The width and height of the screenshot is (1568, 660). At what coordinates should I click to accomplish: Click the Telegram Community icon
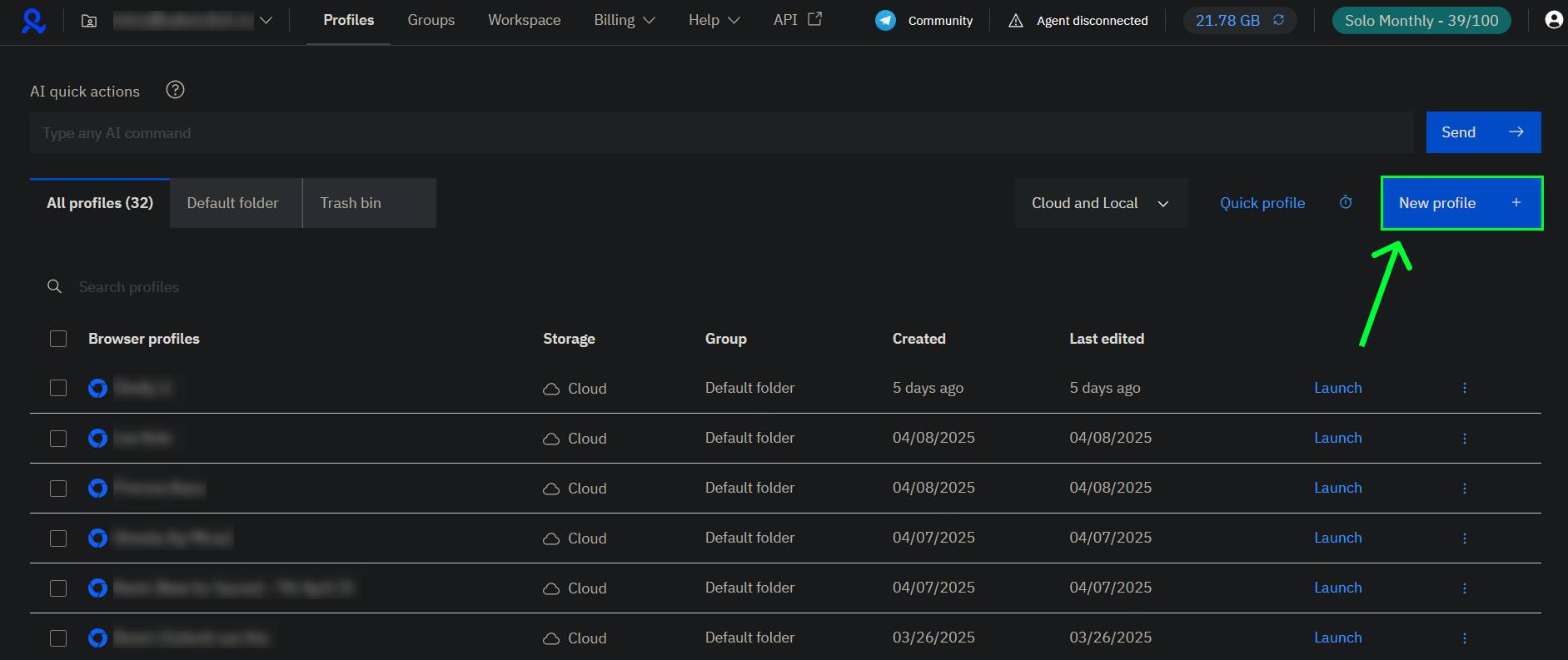click(x=886, y=20)
